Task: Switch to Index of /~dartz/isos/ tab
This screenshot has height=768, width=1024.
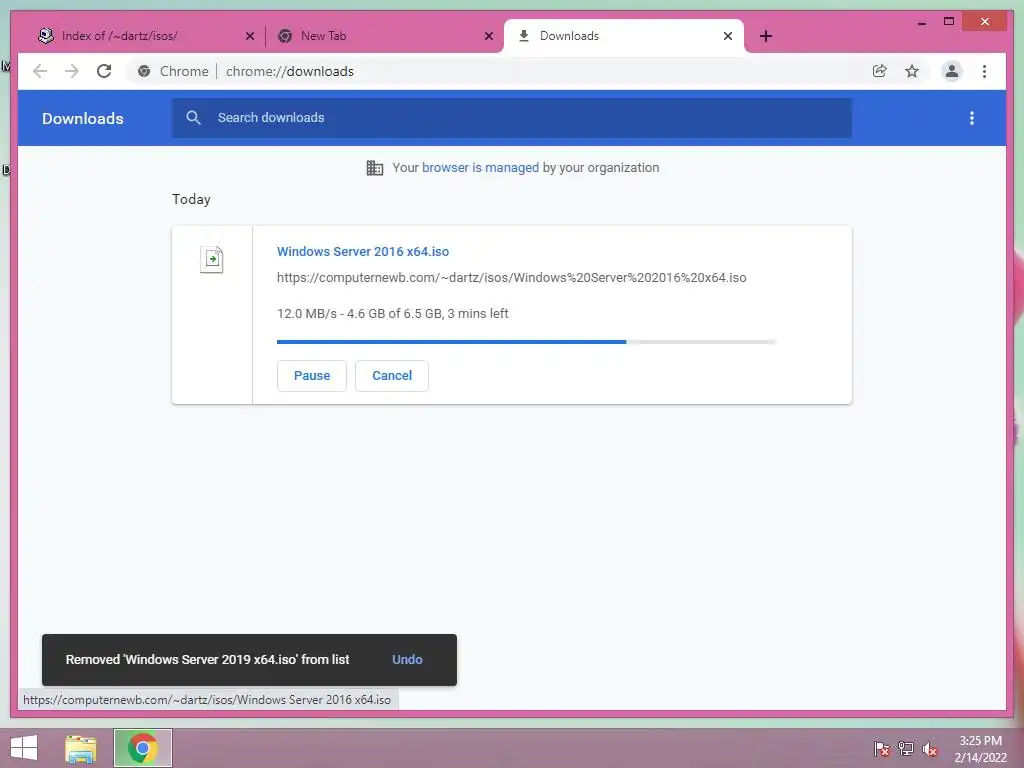Action: (x=147, y=36)
